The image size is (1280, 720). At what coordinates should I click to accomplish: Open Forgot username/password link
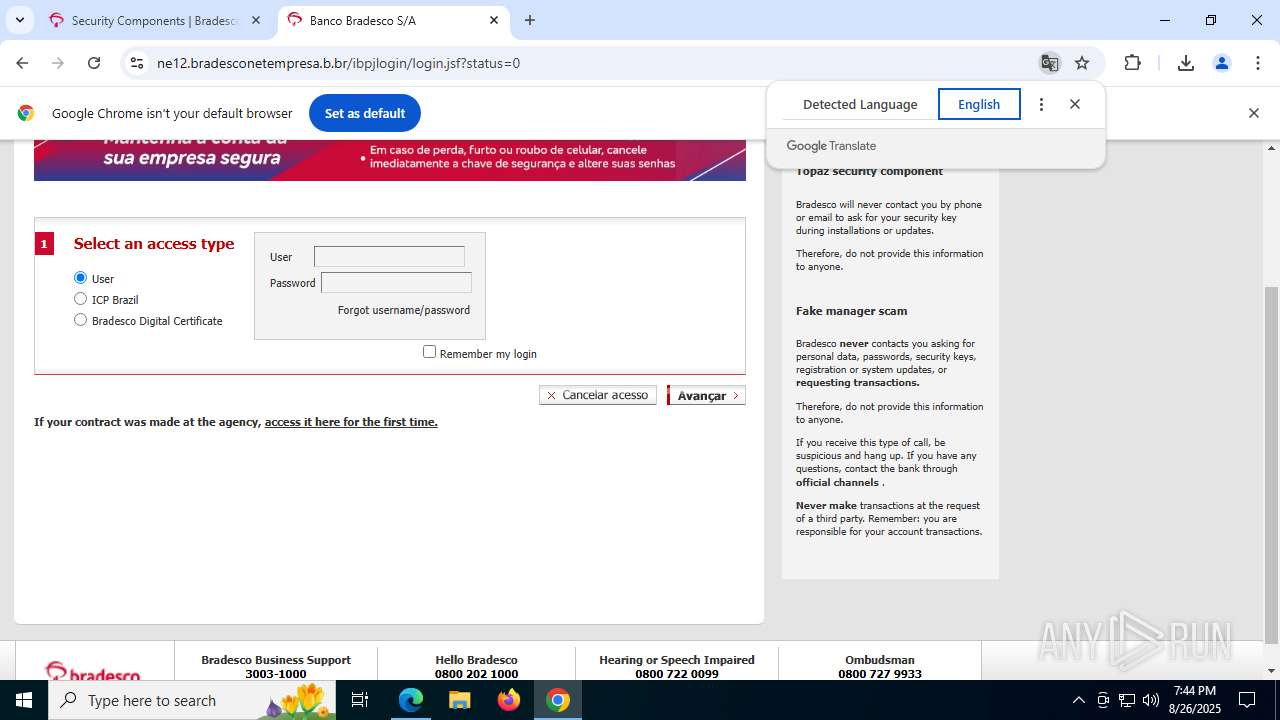[x=404, y=310]
